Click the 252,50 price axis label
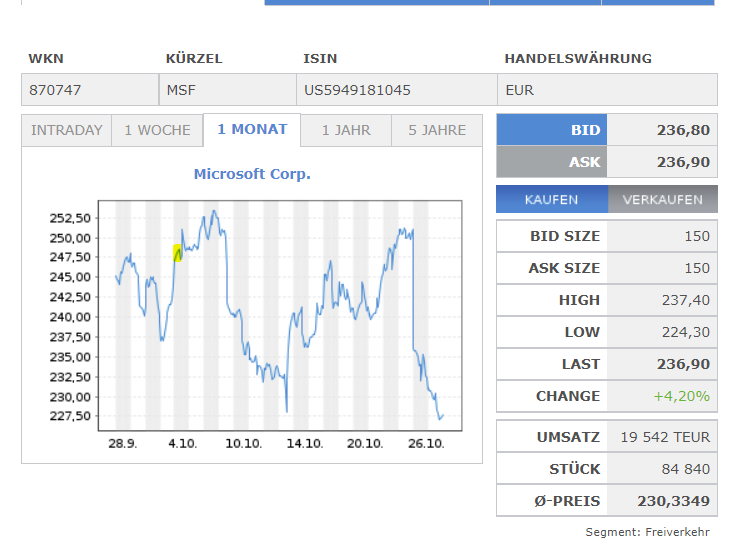Image resolution: width=738 pixels, height=541 pixels. click(70, 218)
